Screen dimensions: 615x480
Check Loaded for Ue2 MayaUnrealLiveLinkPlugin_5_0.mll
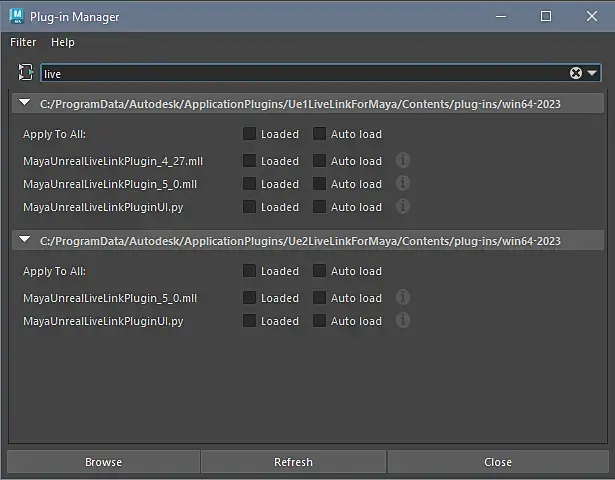click(x=249, y=298)
